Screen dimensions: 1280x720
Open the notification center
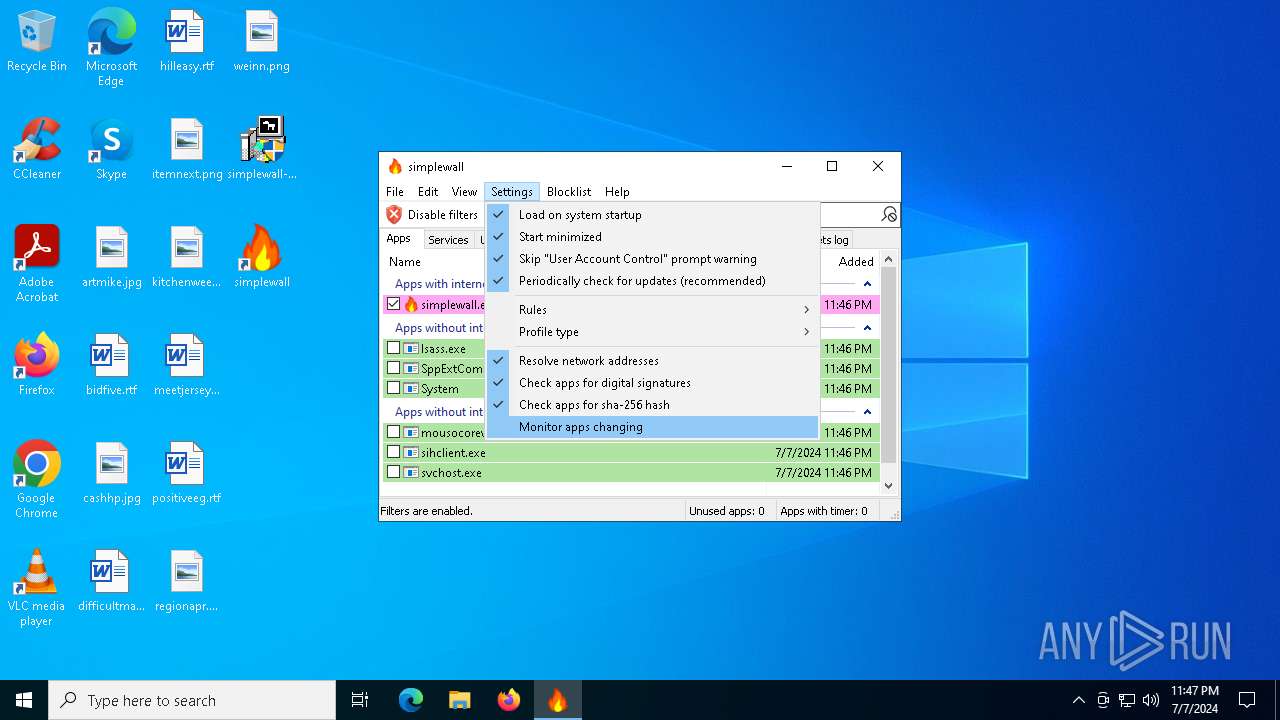tap(1247, 700)
